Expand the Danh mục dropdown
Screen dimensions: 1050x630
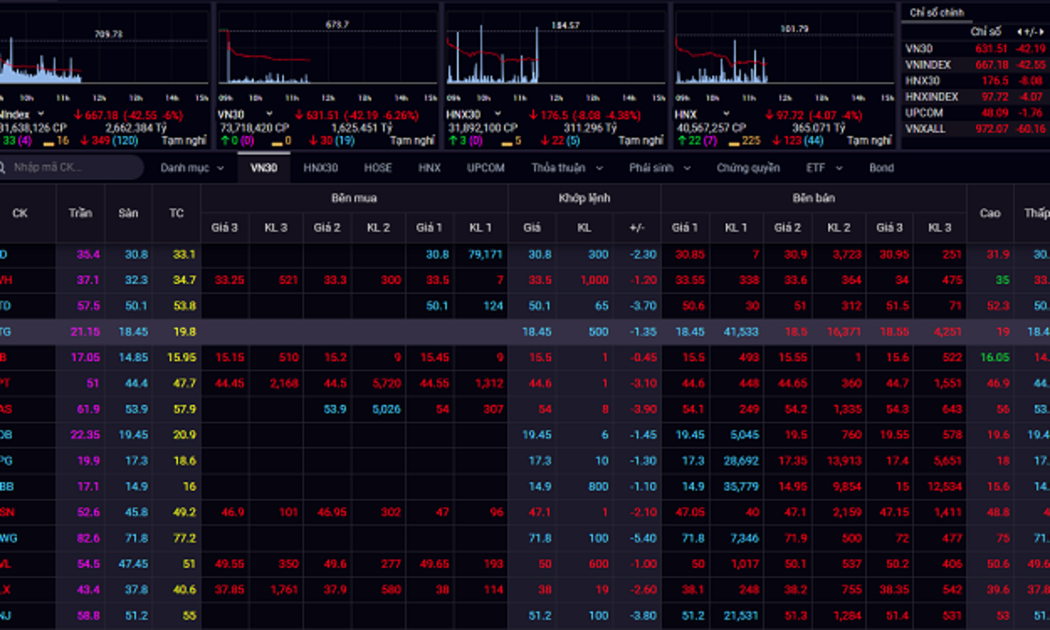(x=192, y=168)
